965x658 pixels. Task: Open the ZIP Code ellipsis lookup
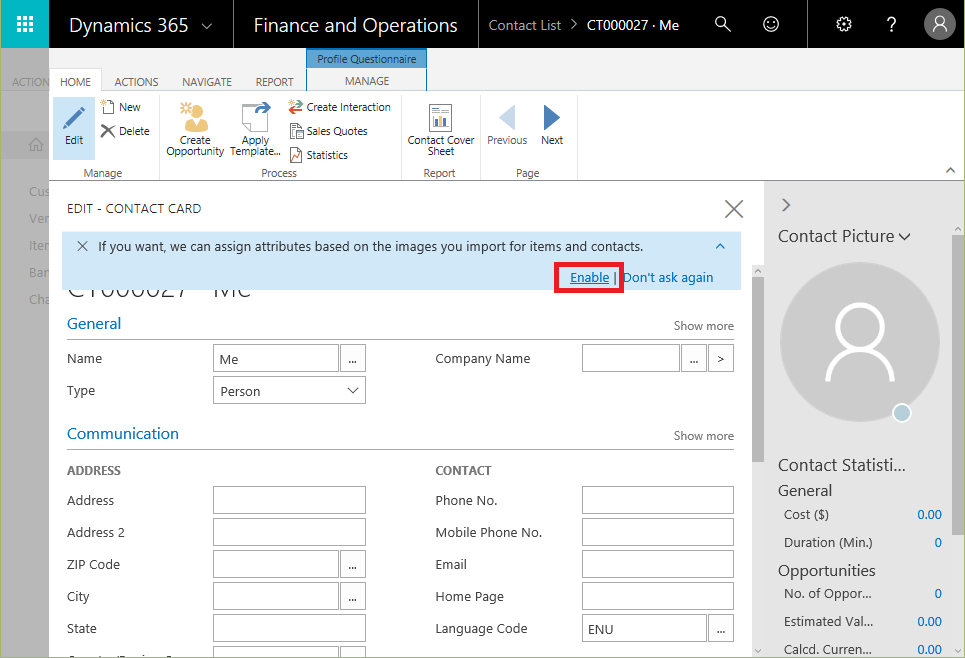click(x=353, y=564)
